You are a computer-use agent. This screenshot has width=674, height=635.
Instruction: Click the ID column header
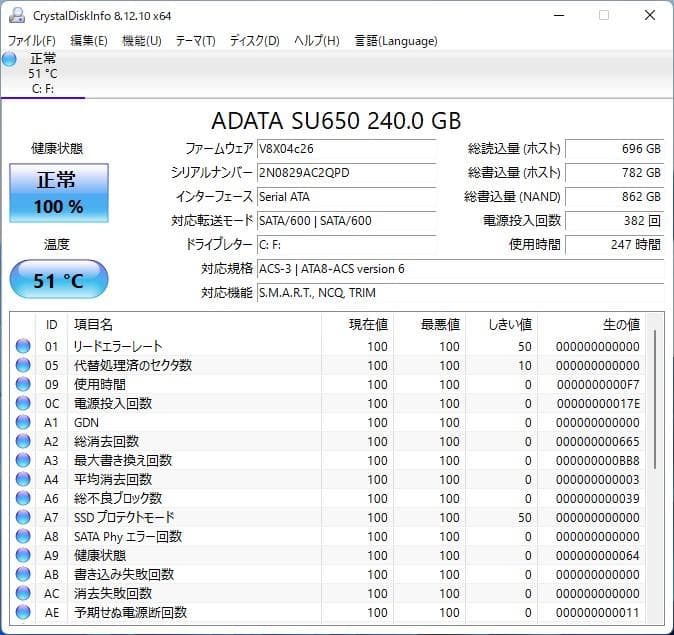(x=51, y=325)
